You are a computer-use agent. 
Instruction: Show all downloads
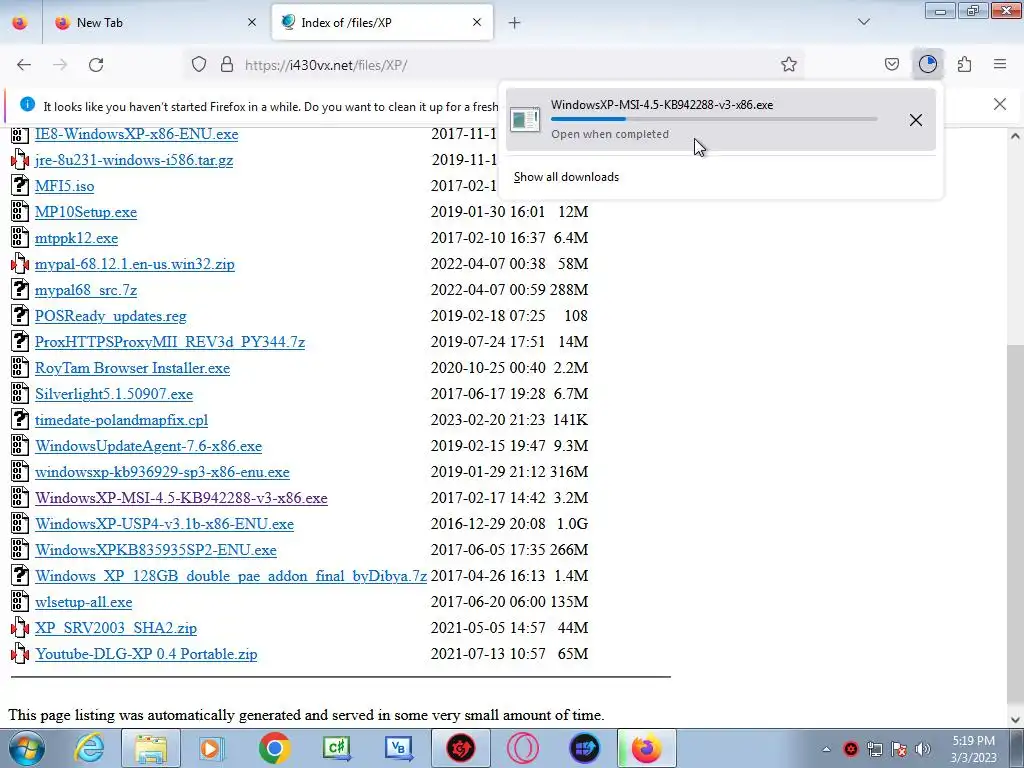(566, 177)
